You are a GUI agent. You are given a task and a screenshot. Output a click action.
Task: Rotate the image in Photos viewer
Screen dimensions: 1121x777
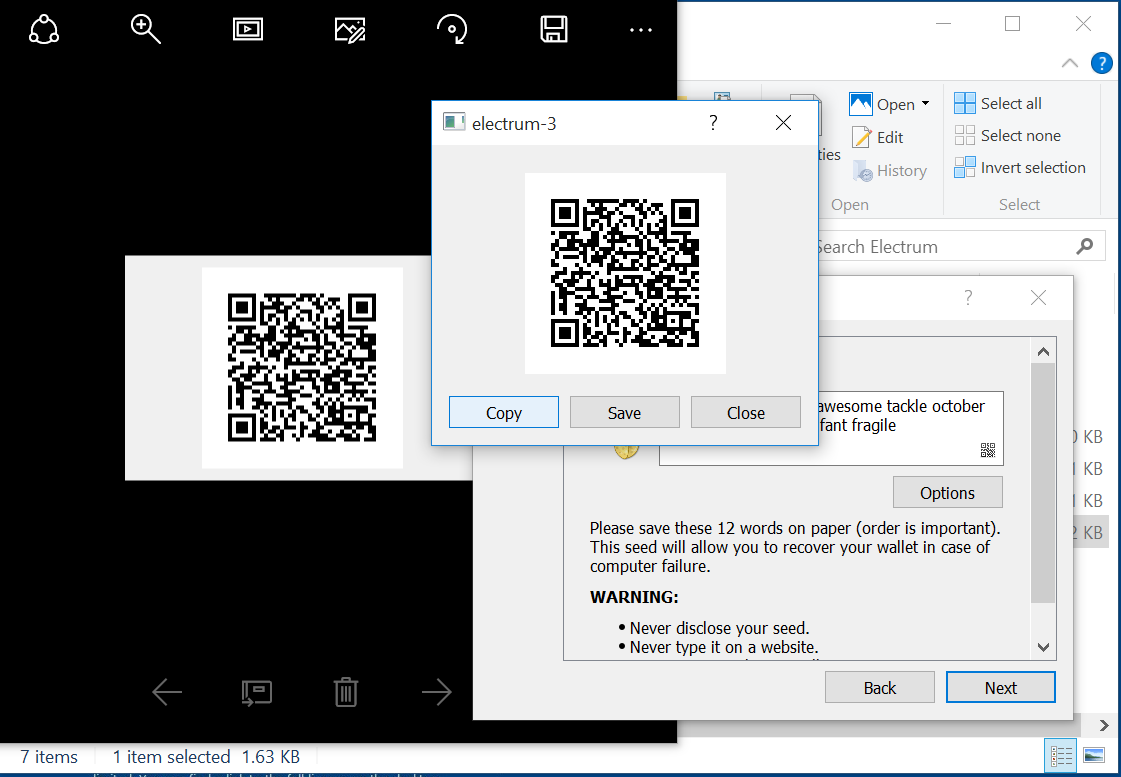click(452, 30)
